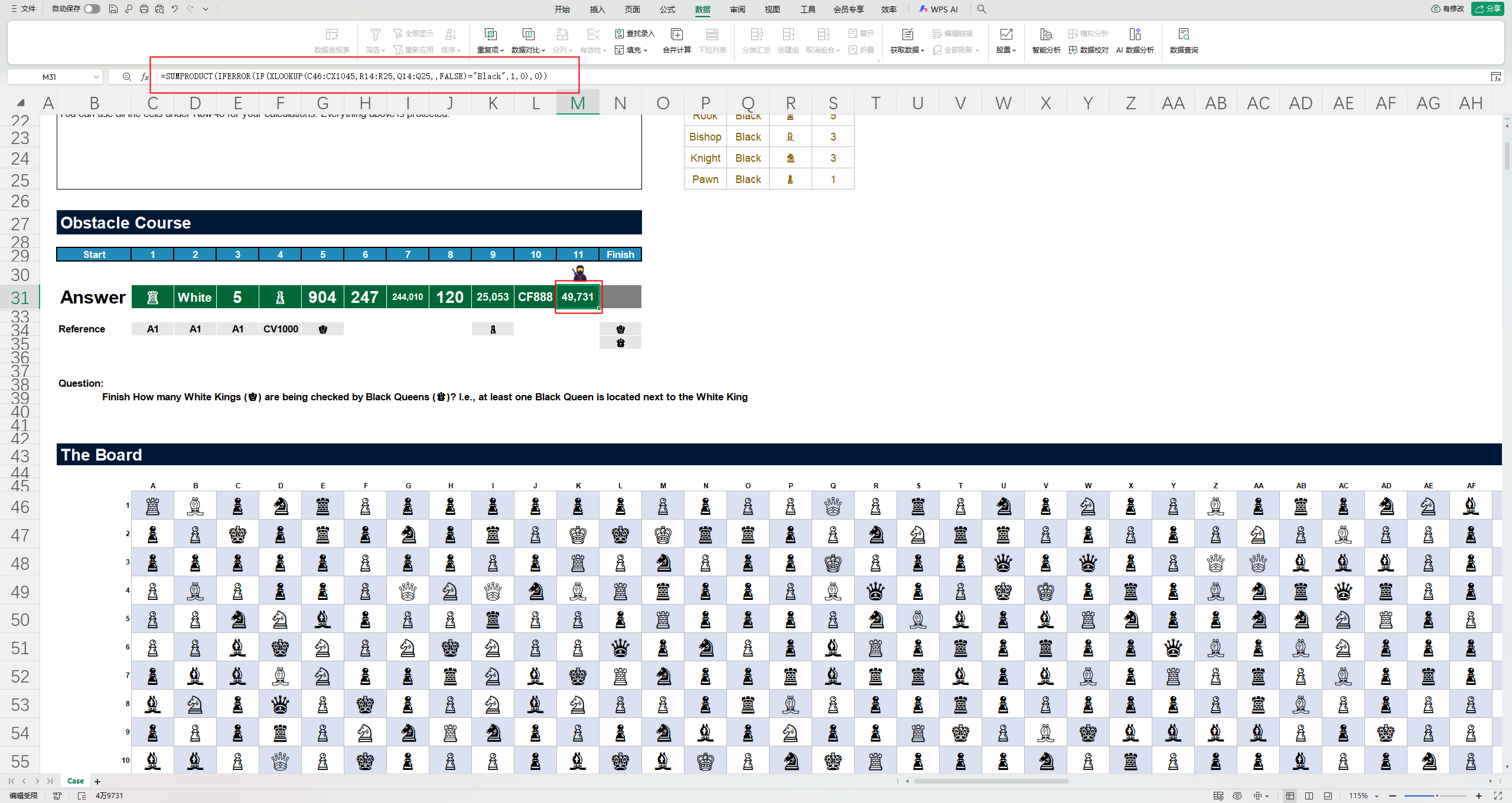Click the WPS AI button
Screen dimensions: 1512x803
point(939,9)
